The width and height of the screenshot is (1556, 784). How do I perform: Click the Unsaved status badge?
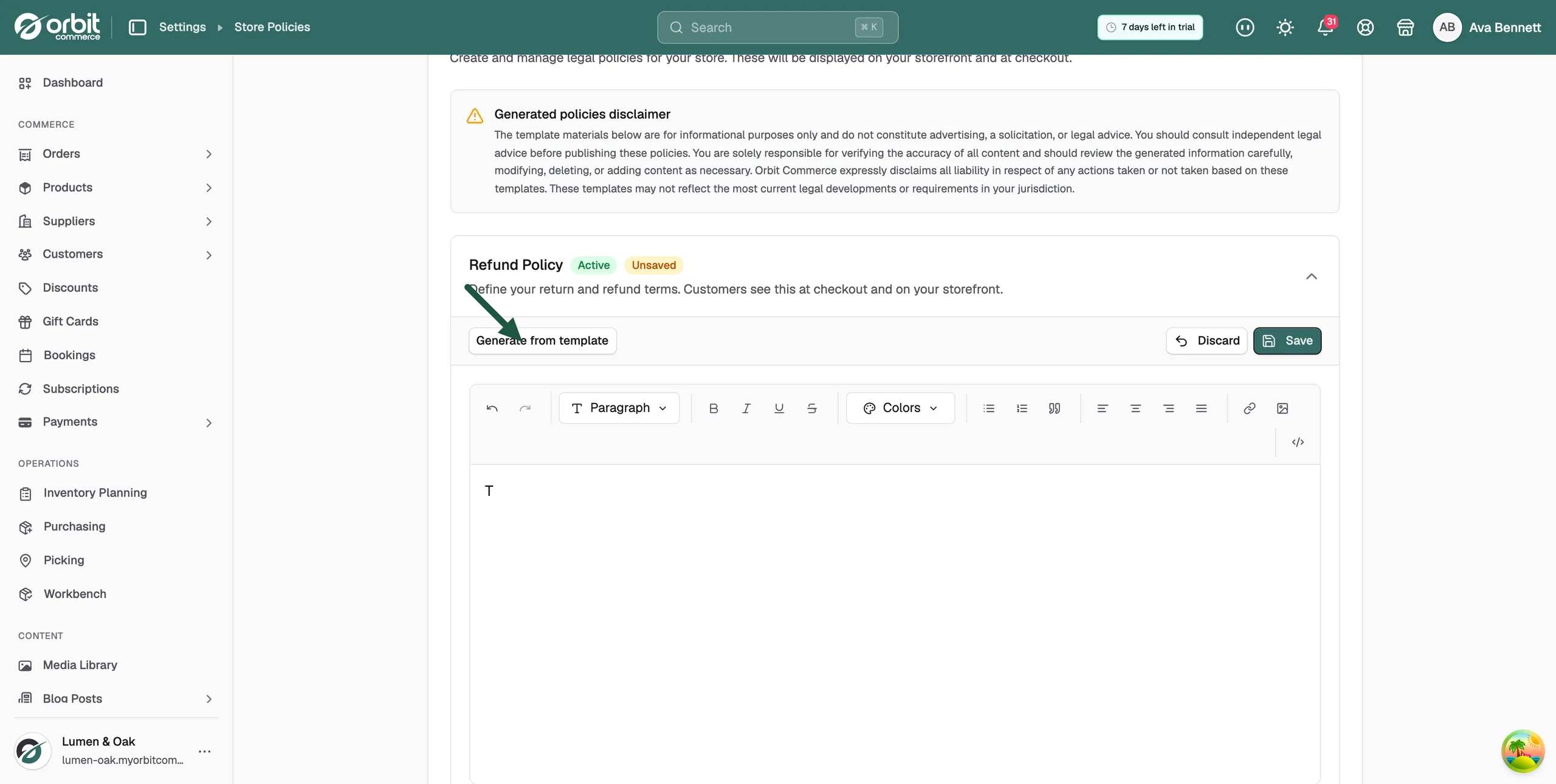pos(653,265)
